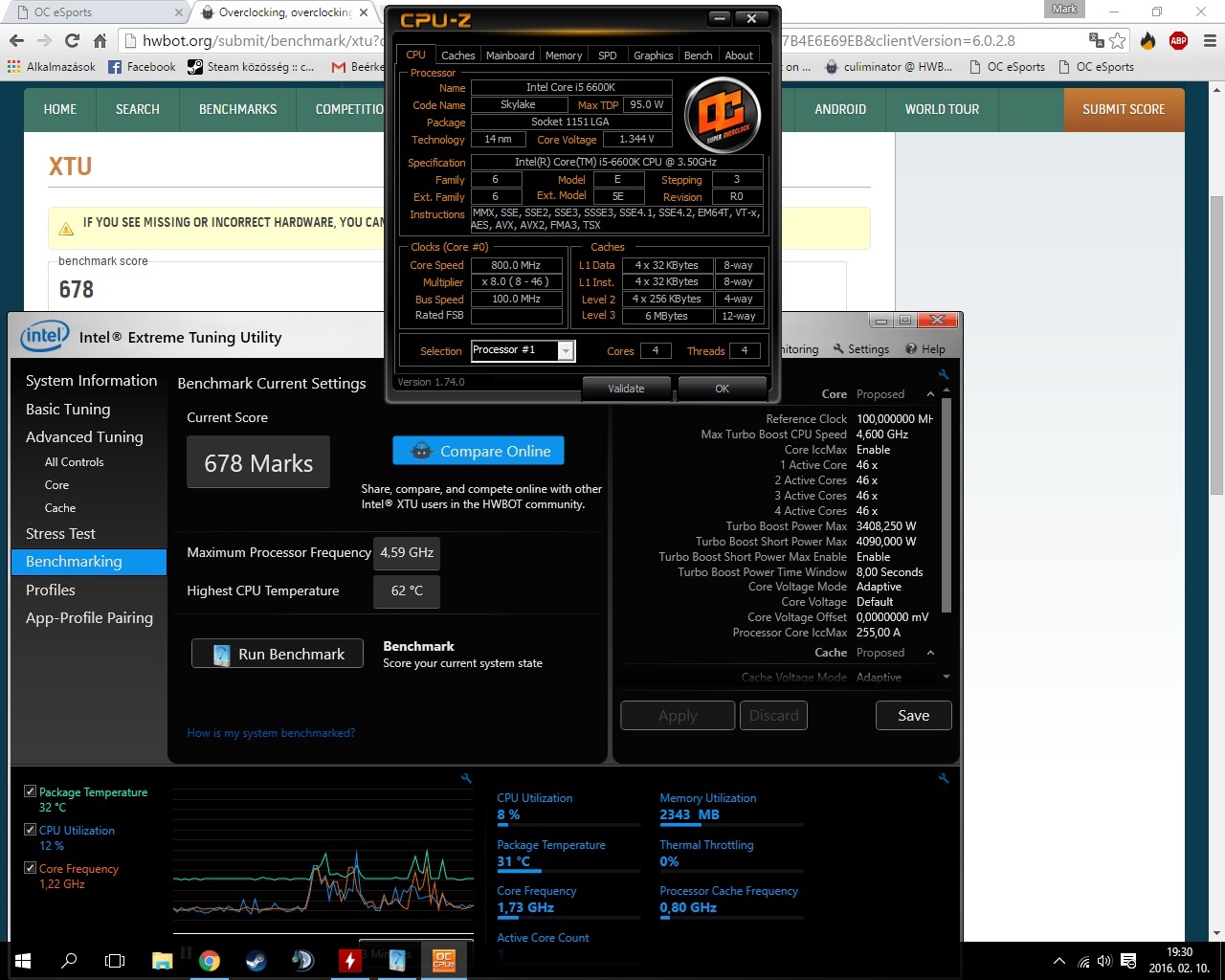Toggle Package Temperature graph checkbox

[x=31, y=791]
